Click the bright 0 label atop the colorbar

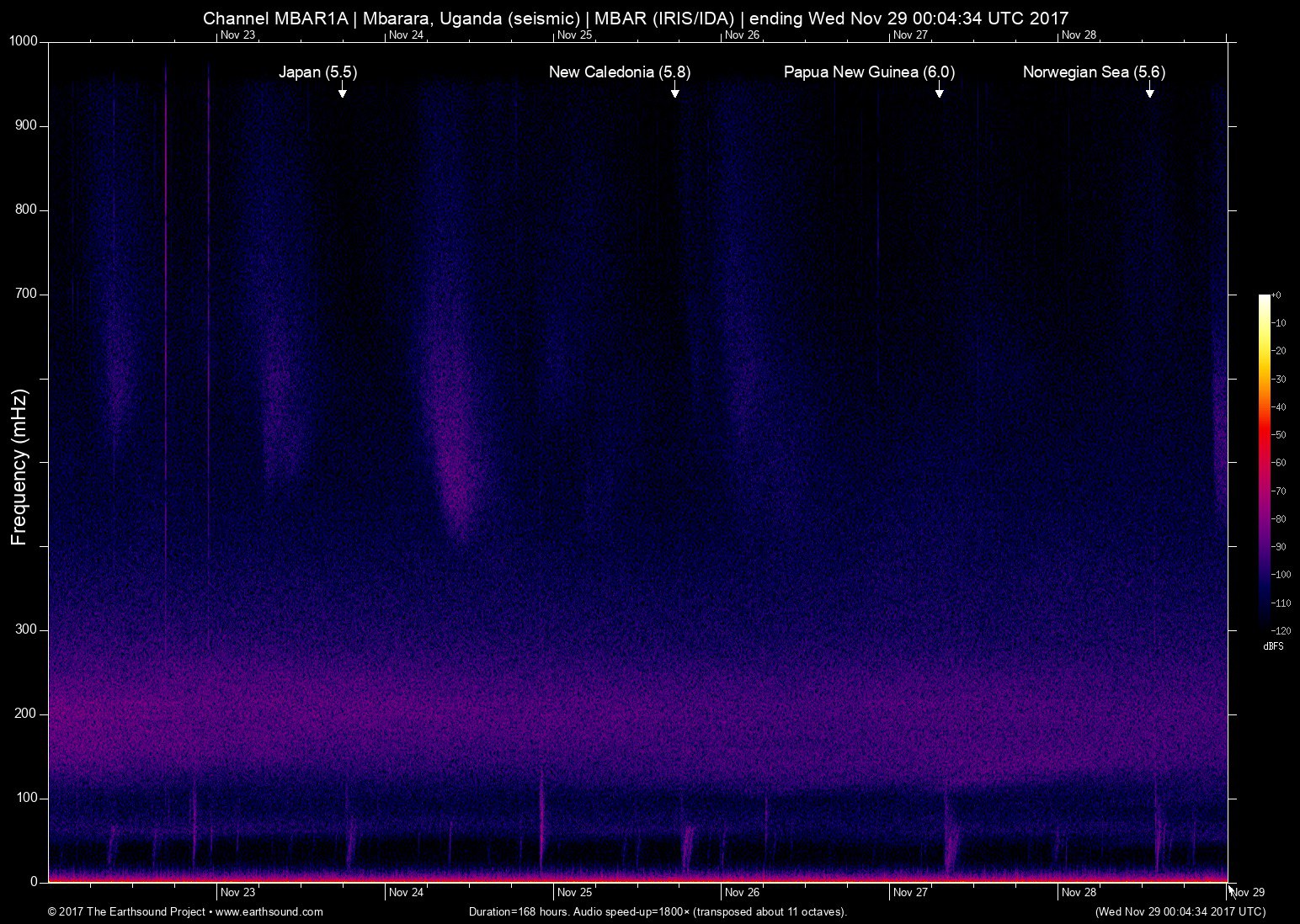point(1276,295)
